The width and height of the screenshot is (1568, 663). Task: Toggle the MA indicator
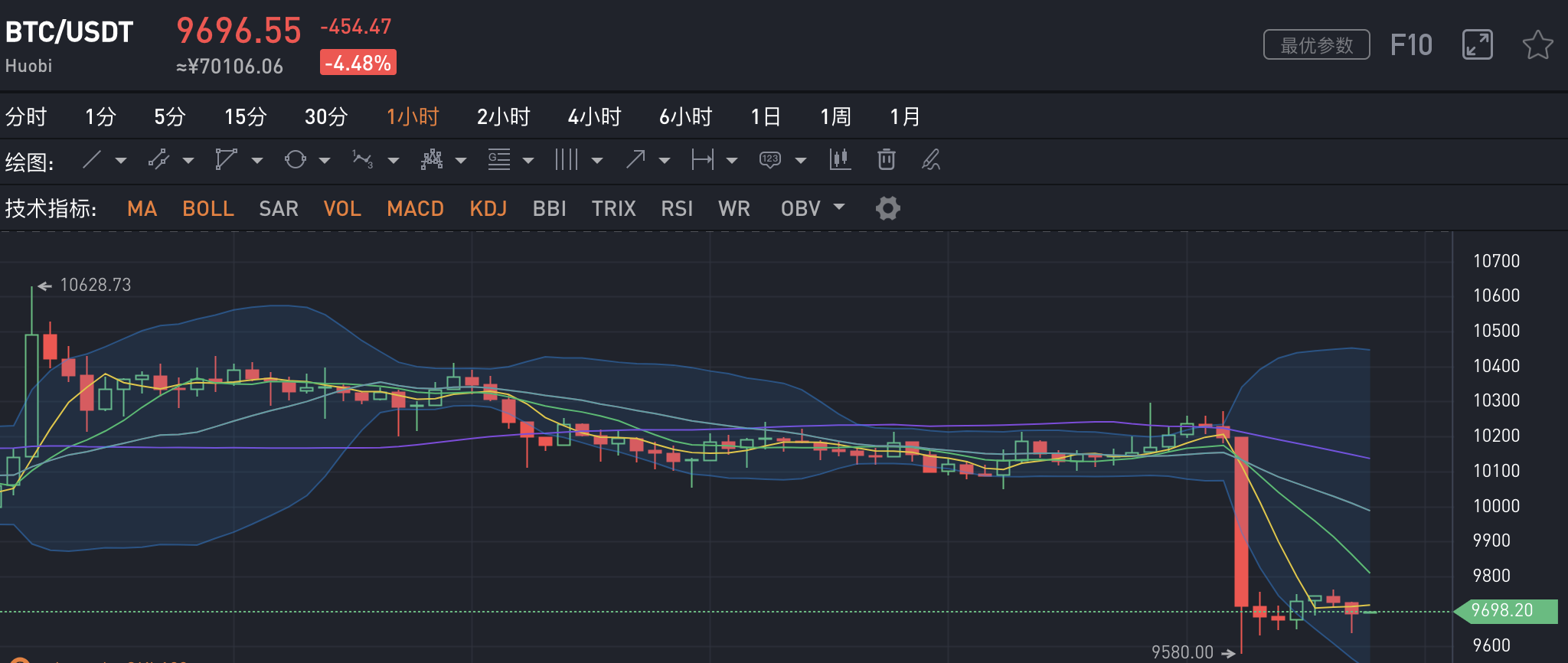point(142,208)
